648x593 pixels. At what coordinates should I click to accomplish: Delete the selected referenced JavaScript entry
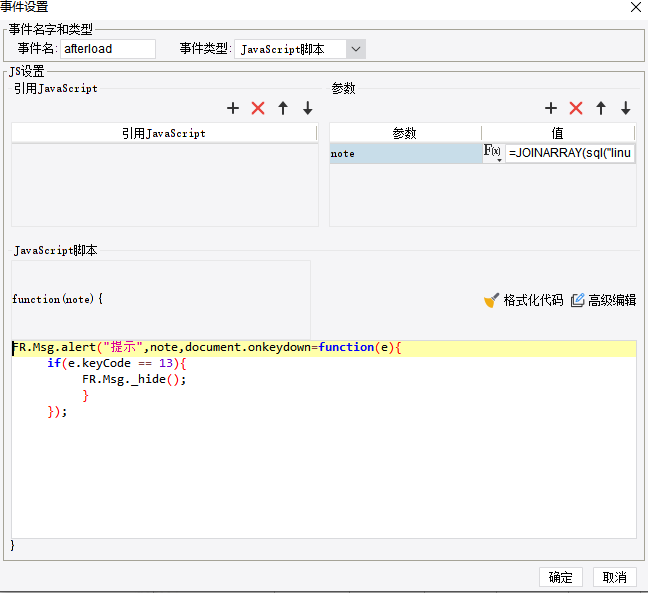258,108
